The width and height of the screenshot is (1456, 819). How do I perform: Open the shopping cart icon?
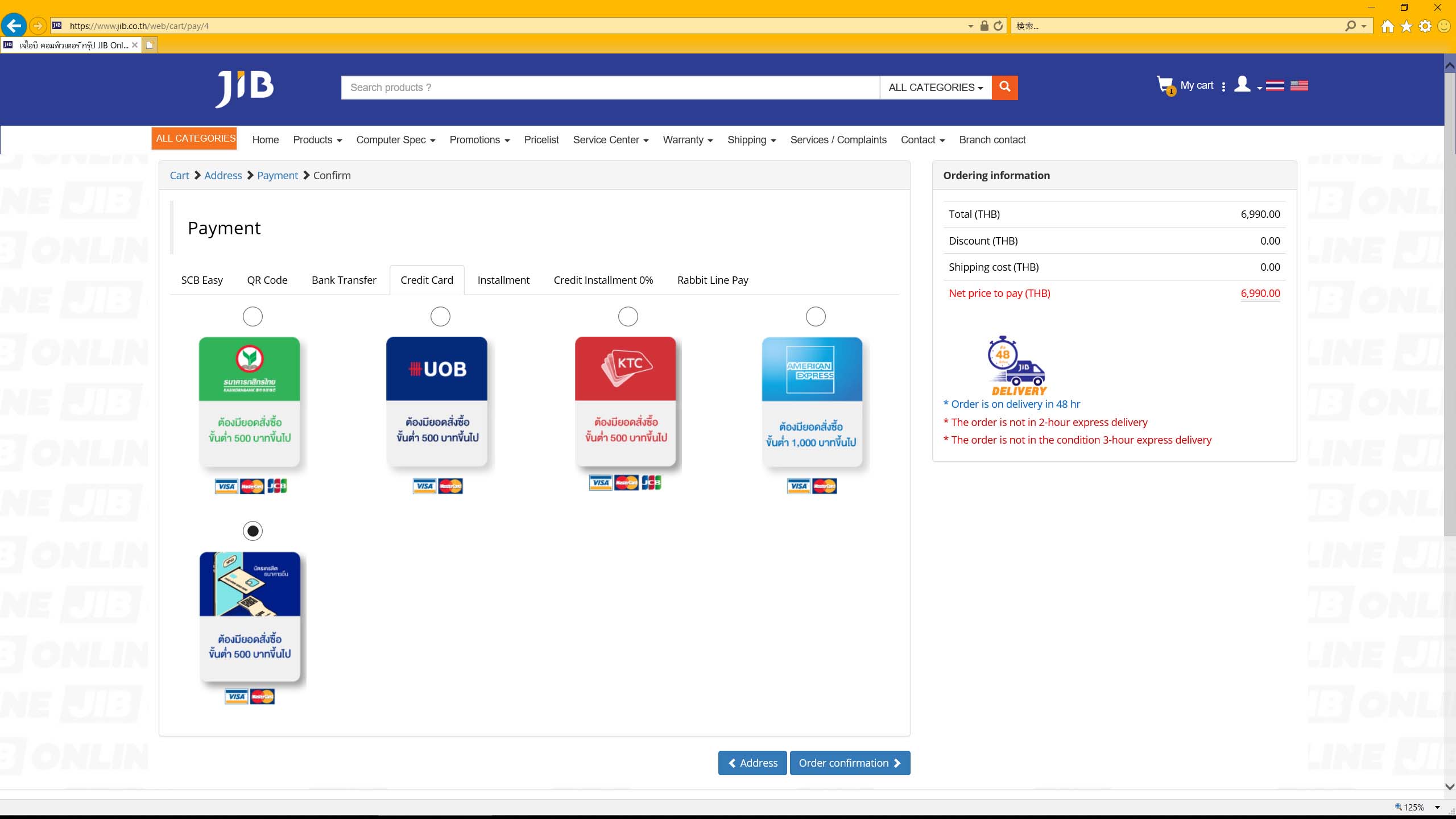coord(1165,85)
